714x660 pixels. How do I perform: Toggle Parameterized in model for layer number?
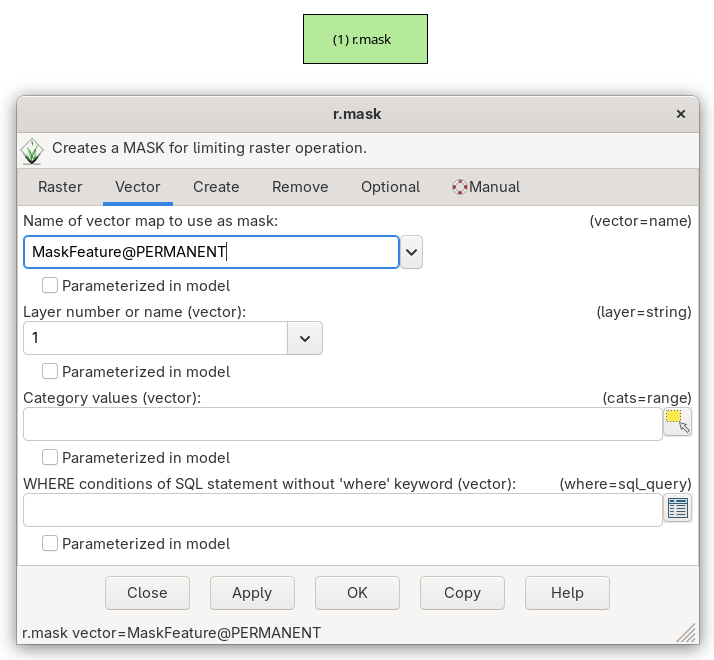(50, 372)
